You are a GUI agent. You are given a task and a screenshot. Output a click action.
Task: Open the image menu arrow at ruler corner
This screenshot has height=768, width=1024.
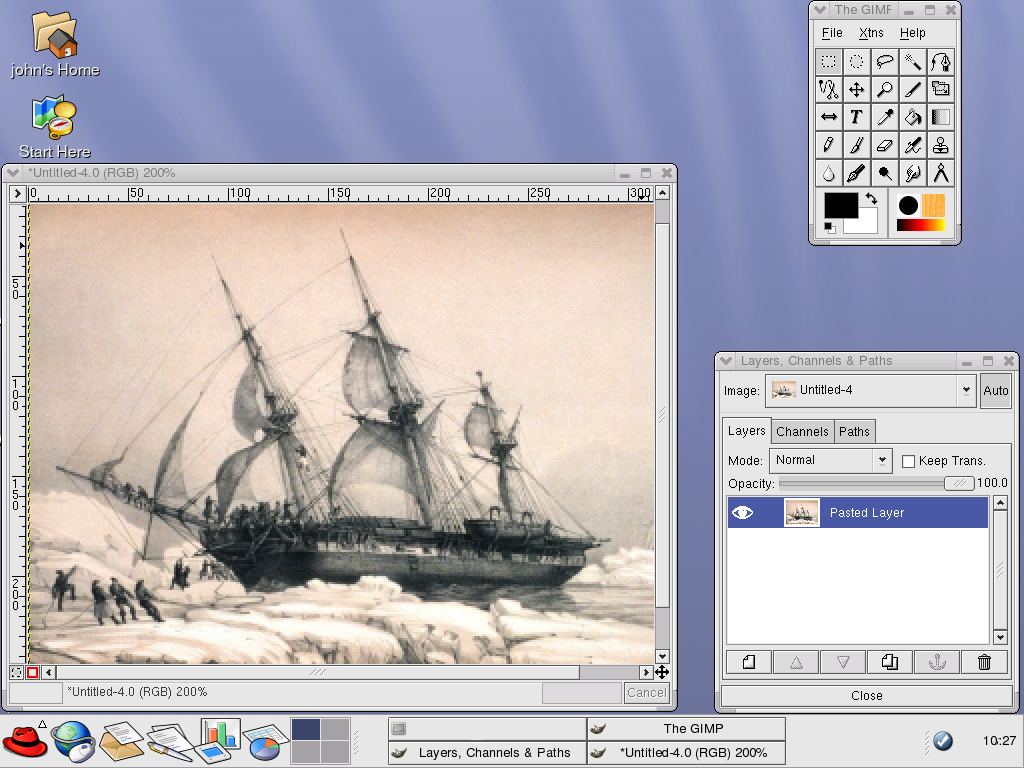click(18, 193)
